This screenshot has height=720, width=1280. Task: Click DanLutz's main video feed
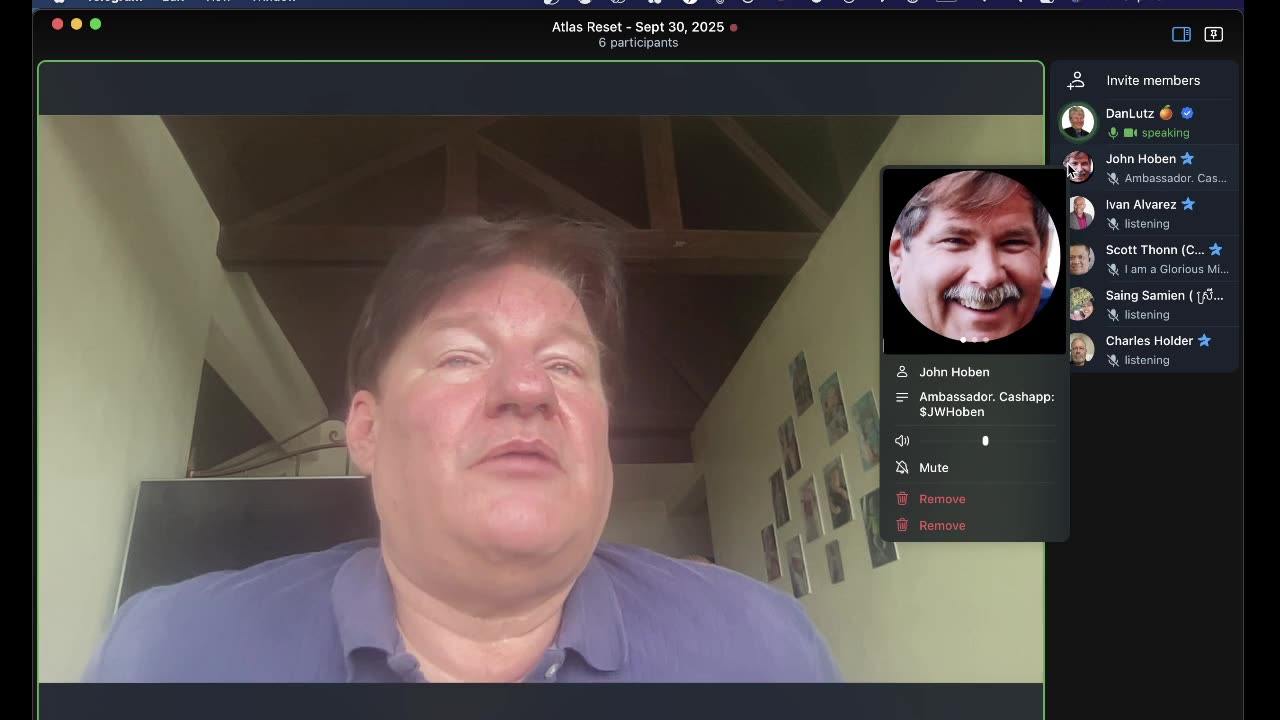[541, 398]
